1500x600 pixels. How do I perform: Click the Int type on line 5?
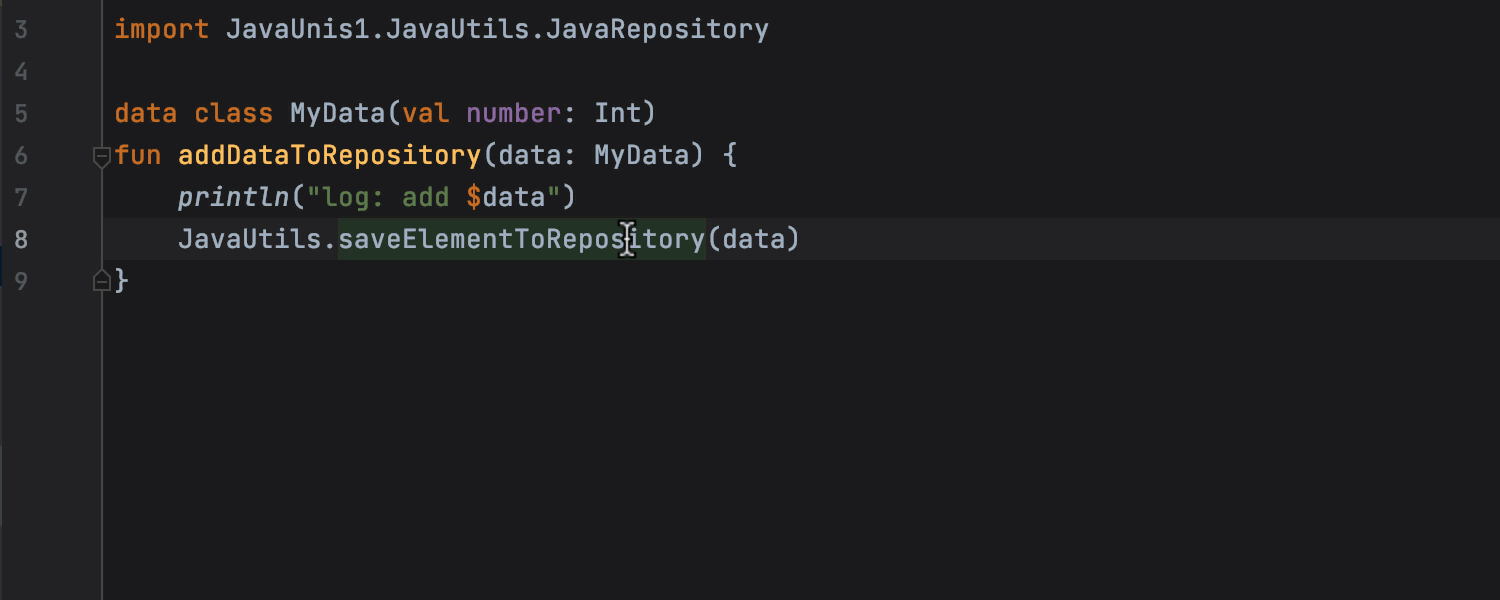coord(617,113)
